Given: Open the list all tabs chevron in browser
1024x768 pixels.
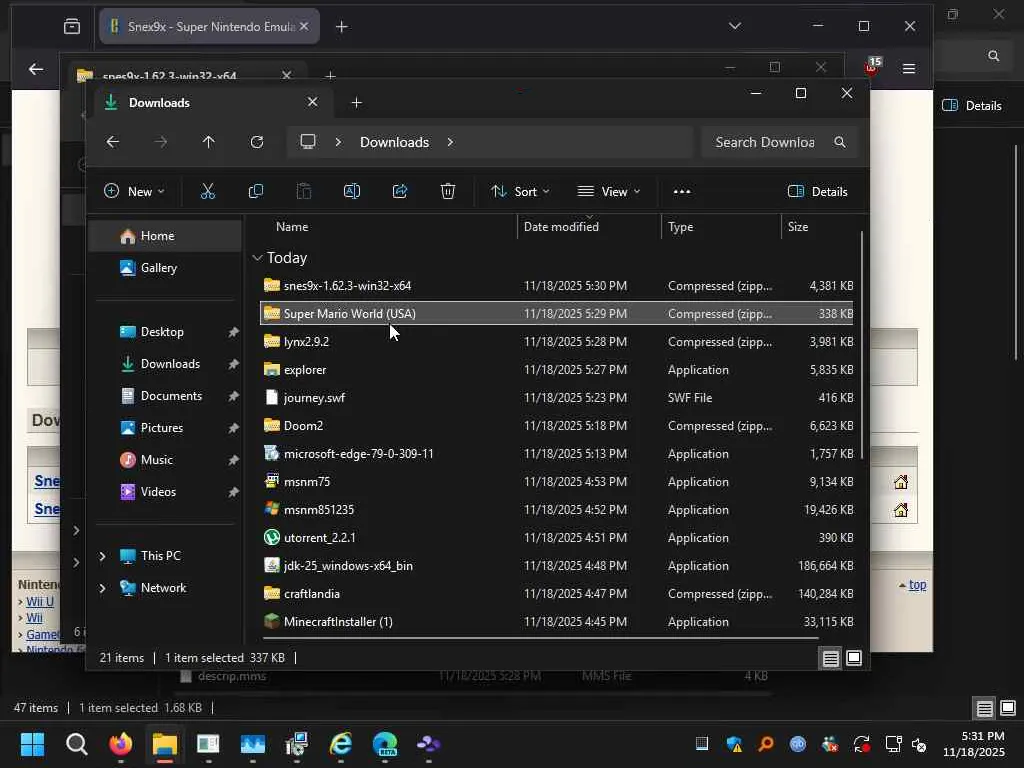Looking at the screenshot, I should point(735,26).
